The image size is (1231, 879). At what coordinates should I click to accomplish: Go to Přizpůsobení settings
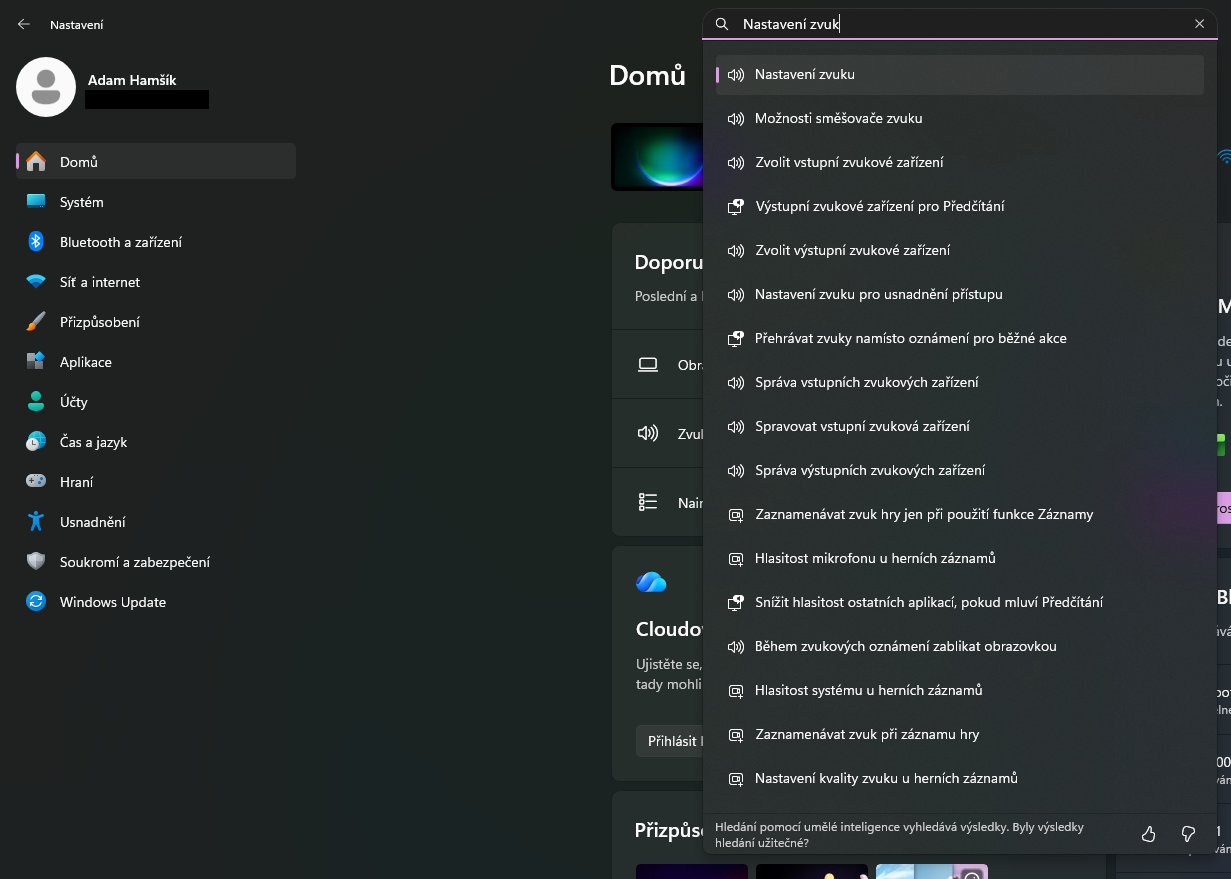pos(99,322)
